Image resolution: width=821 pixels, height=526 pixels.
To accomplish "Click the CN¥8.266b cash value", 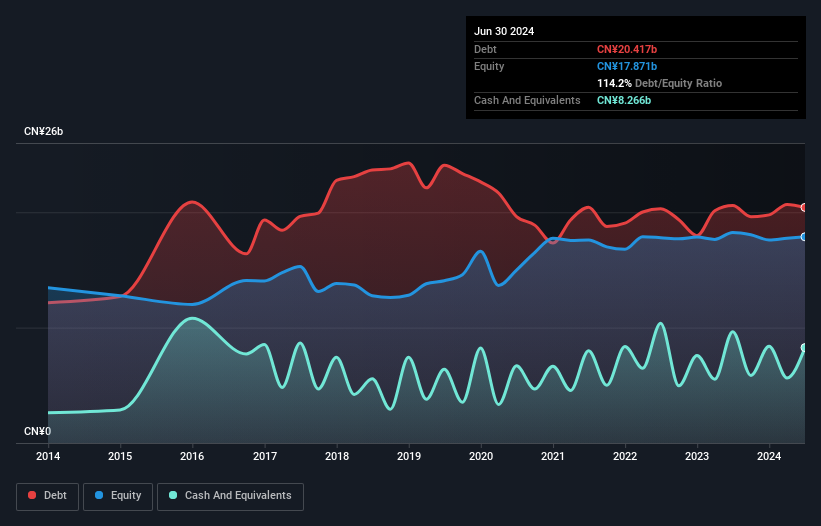I will pyautogui.click(x=624, y=100).
